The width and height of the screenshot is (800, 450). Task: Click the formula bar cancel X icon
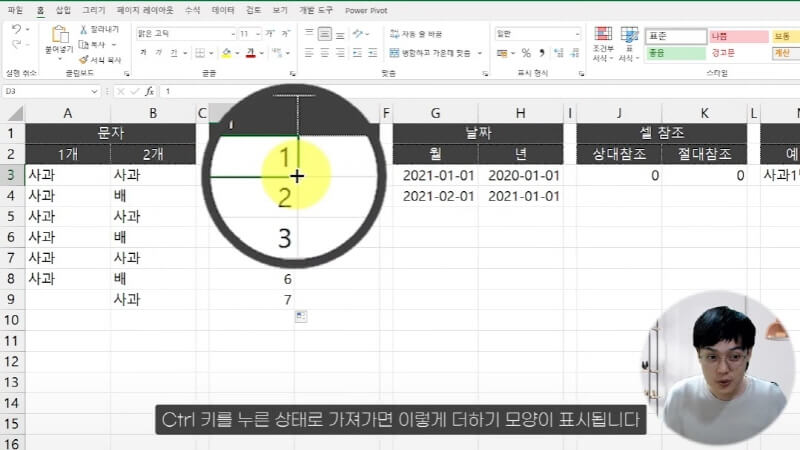120,91
